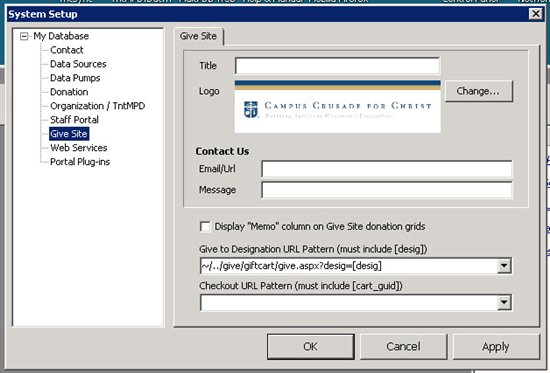Focus the Email/Url field
Image resolution: width=550 pixels, height=373 pixels.
[x=387, y=169]
